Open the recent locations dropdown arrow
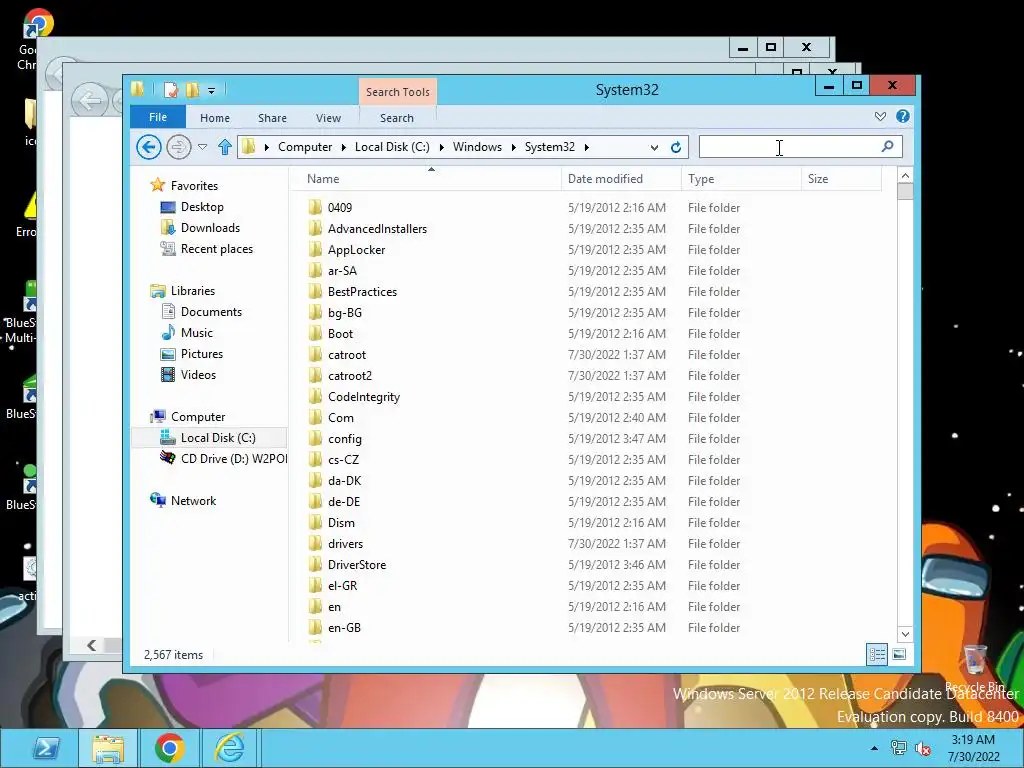Screen dimensions: 1024x768 [202, 147]
